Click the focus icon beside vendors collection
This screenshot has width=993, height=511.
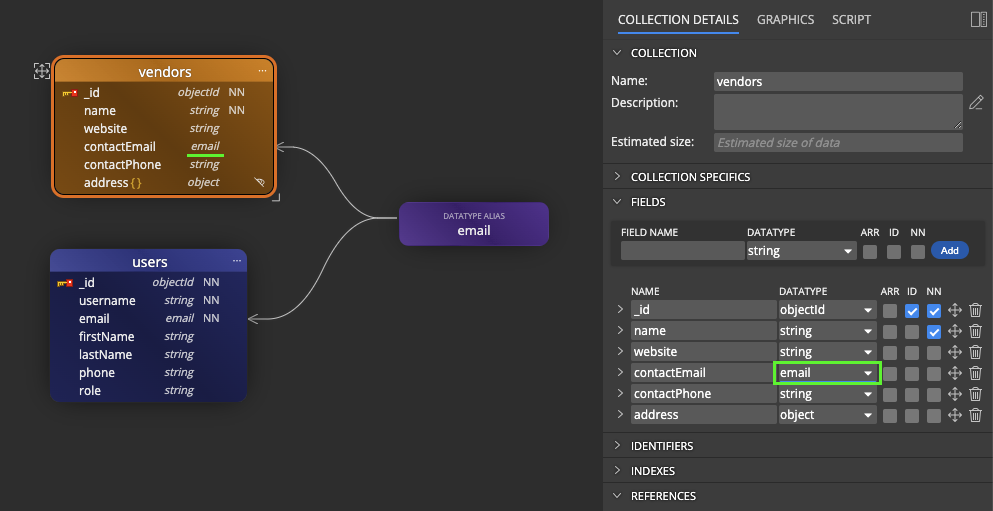tap(42, 71)
